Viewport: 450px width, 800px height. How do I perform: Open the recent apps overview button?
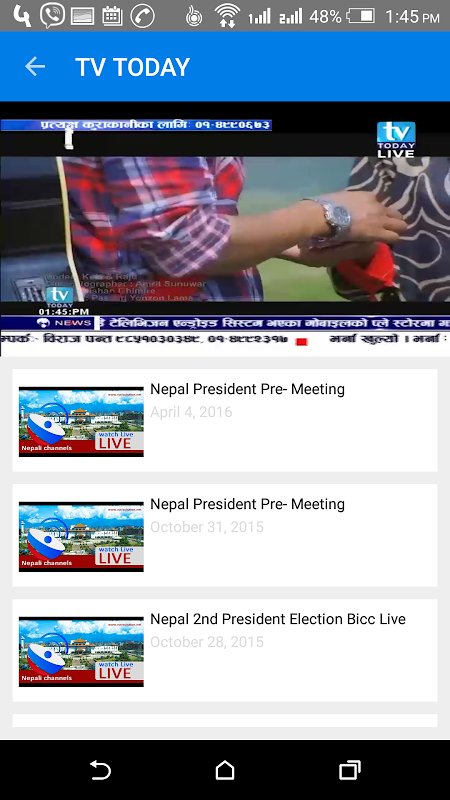350,770
